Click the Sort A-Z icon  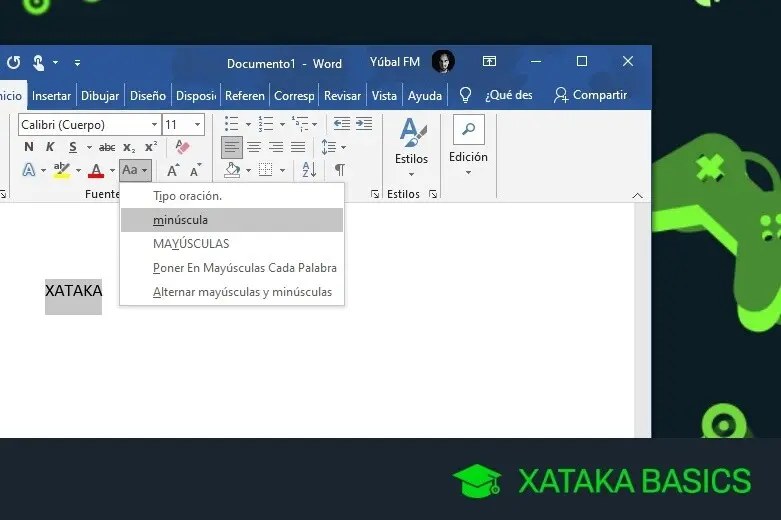(x=309, y=170)
